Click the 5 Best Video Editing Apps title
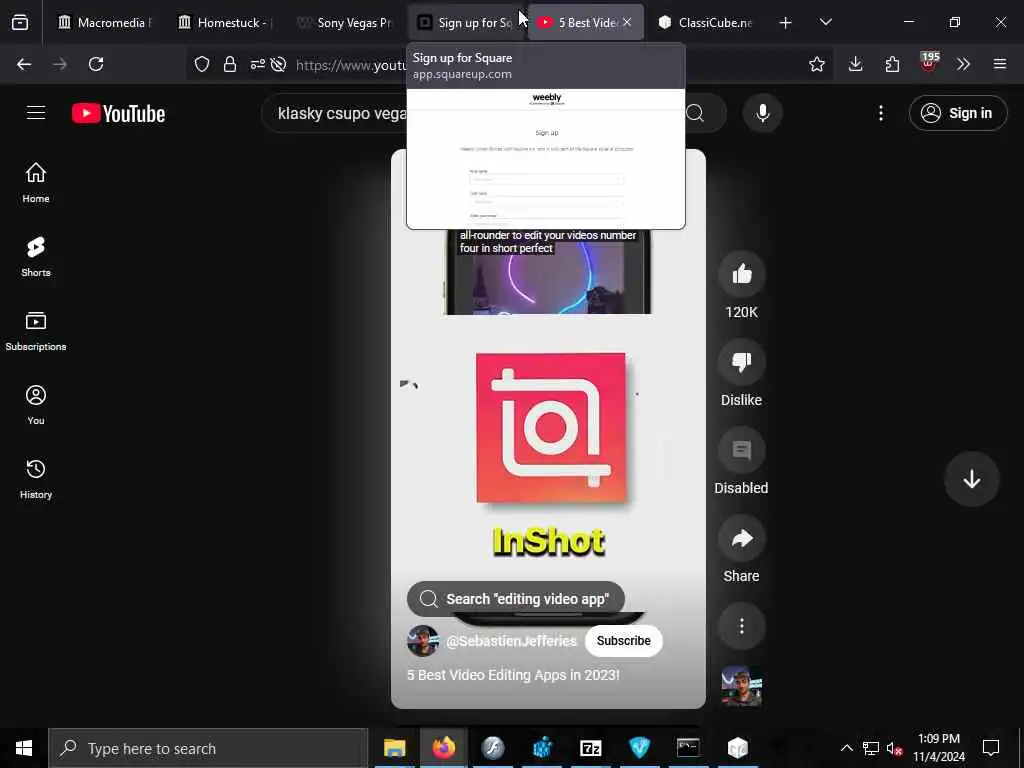This screenshot has width=1024, height=768. click(x=513, y=675)
